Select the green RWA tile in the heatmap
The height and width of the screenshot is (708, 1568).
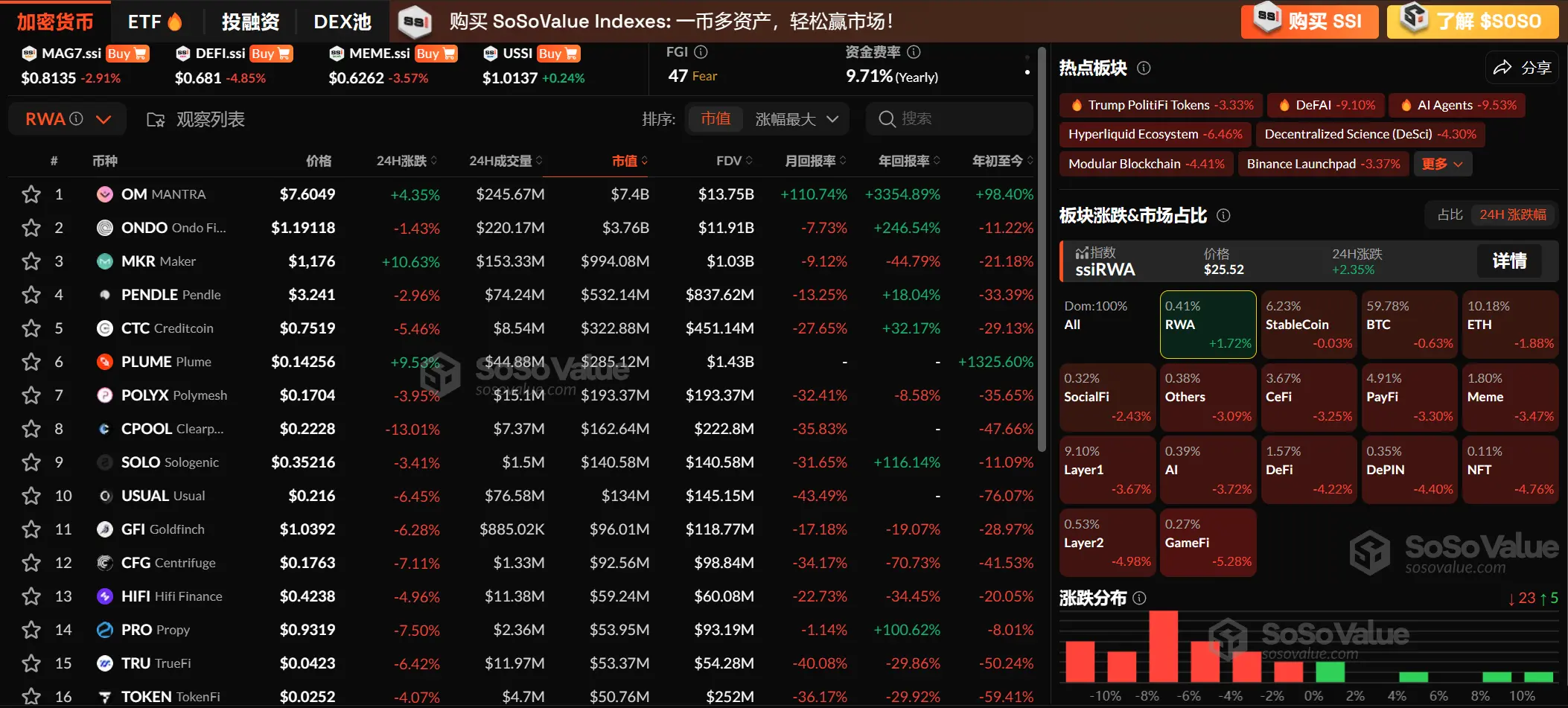point(1207,324)
